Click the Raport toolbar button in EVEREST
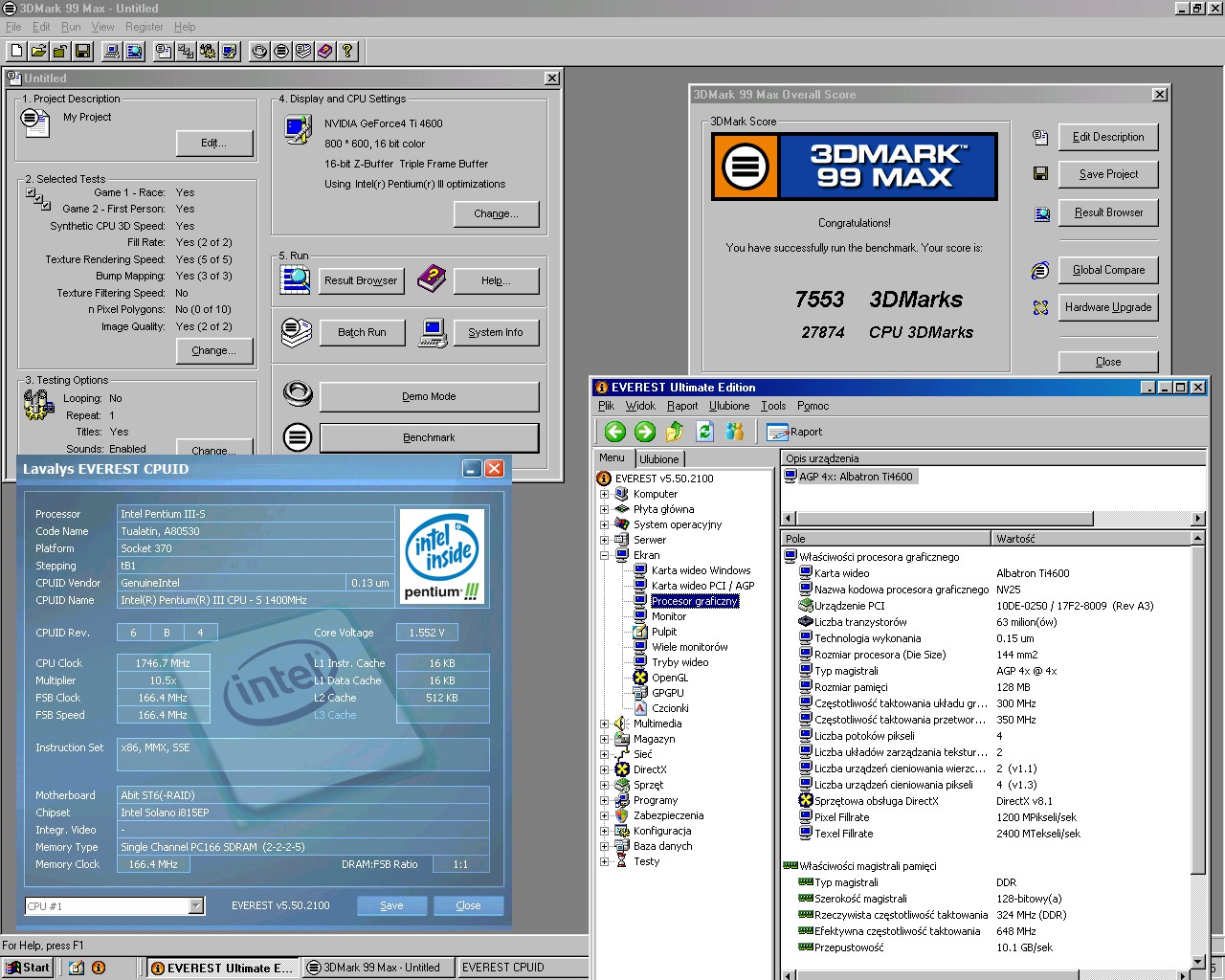Viewport: 1225px width, 980px height. point(794,432)
